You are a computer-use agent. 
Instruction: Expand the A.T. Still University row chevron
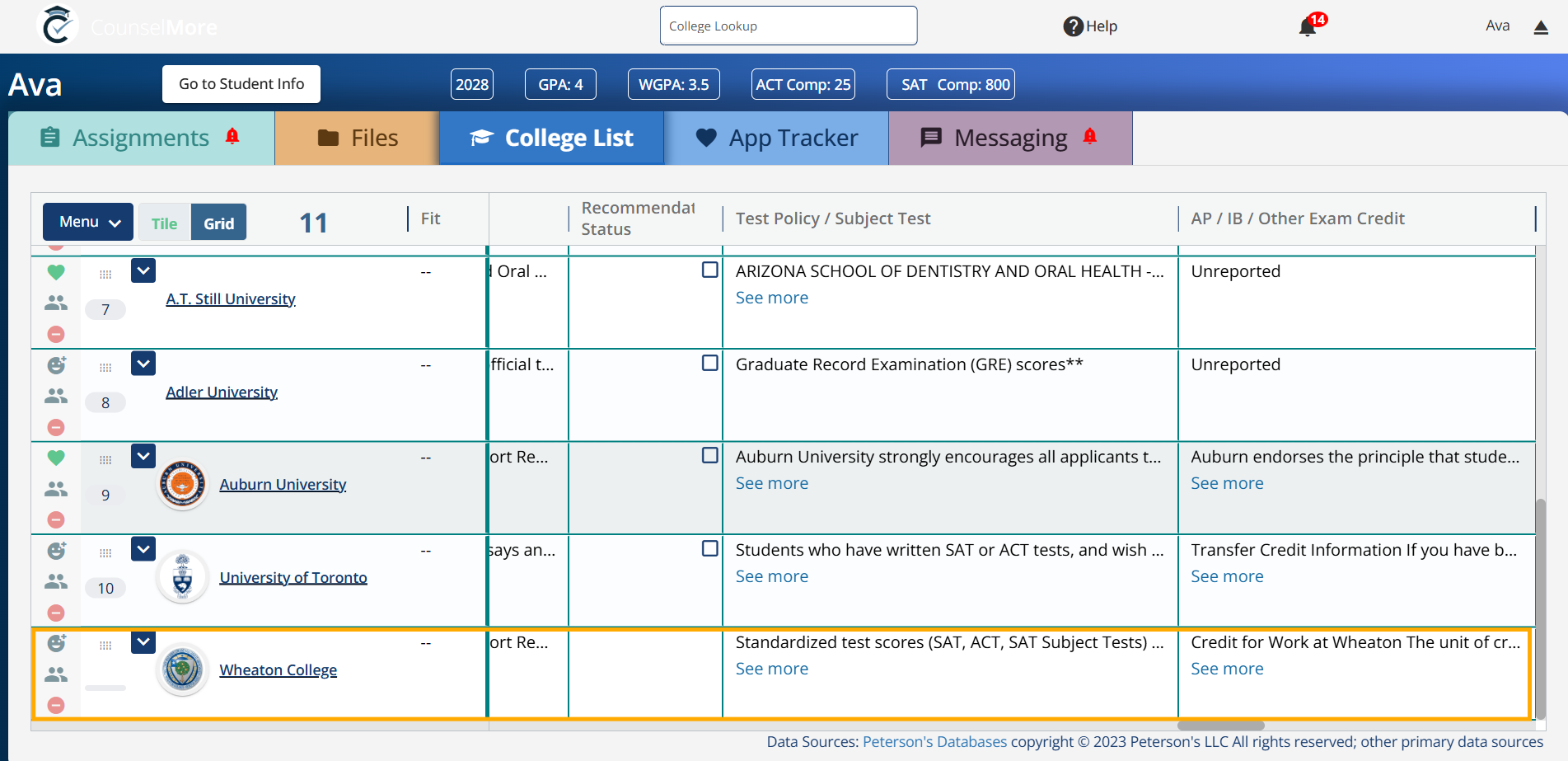point(143,270)
